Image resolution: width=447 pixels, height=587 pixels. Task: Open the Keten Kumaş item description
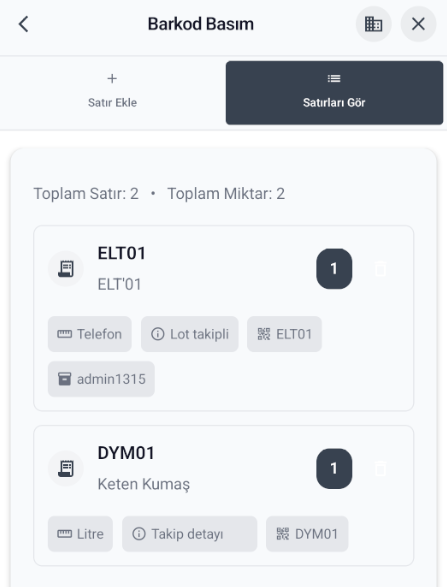(144, 484)
